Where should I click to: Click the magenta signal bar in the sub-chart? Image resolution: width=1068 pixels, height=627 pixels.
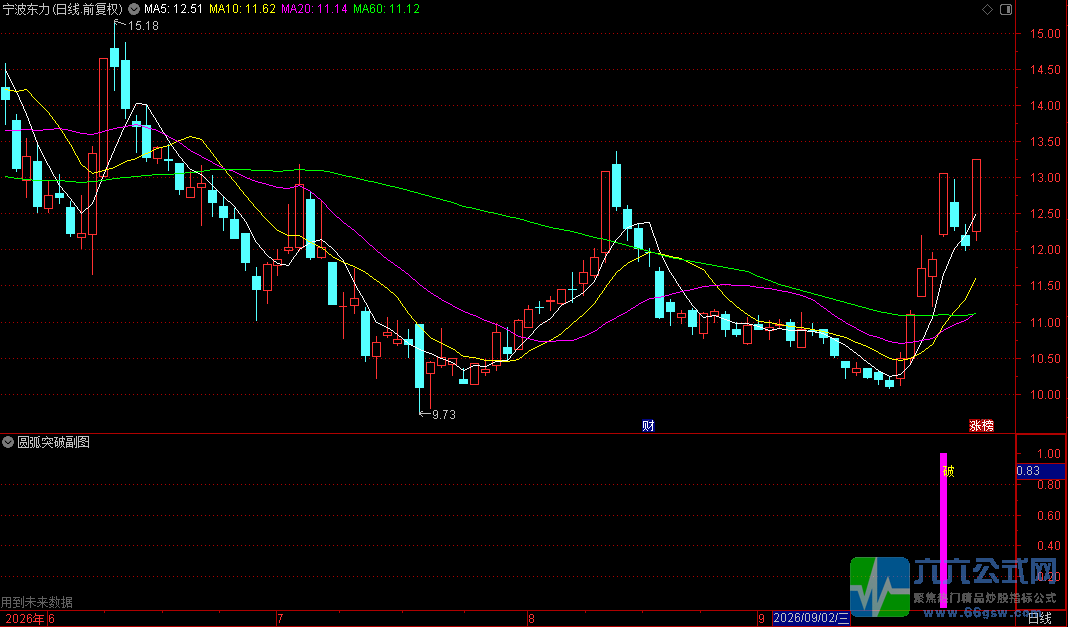[x=943, y=528]
